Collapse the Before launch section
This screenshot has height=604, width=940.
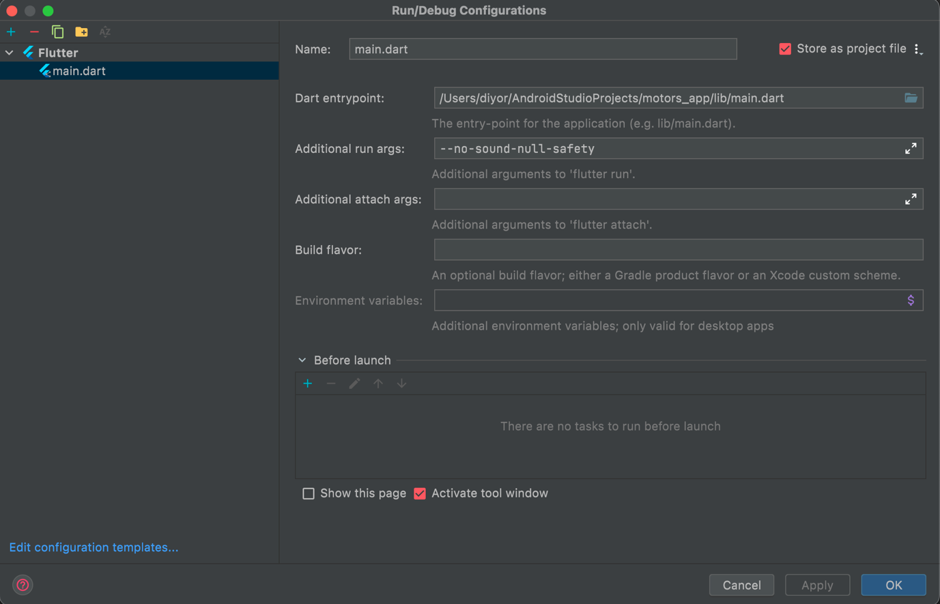click(302, 361)
